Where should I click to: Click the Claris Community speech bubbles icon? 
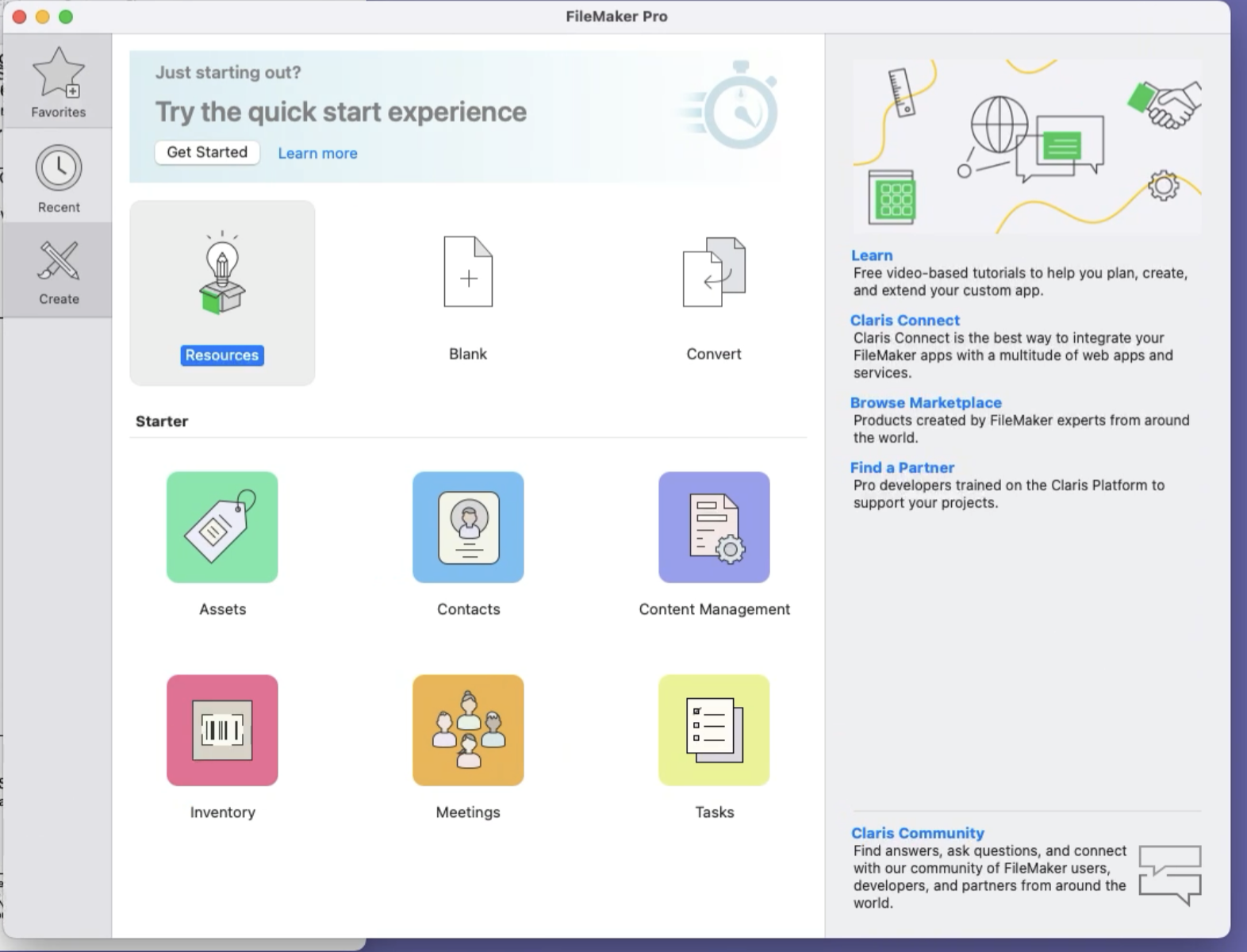coord(1170,875)
